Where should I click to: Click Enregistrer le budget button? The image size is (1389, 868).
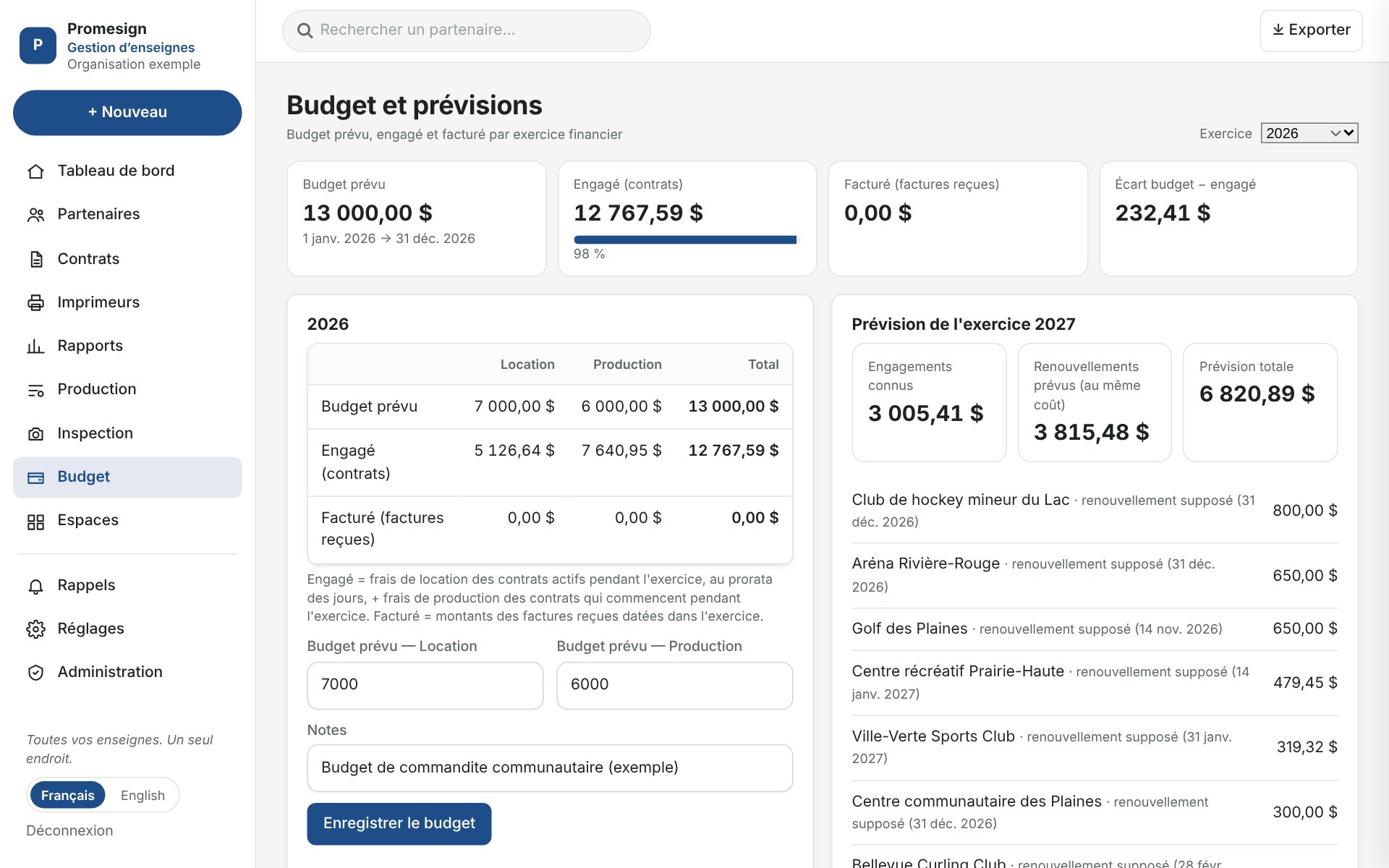coord(399,823)
